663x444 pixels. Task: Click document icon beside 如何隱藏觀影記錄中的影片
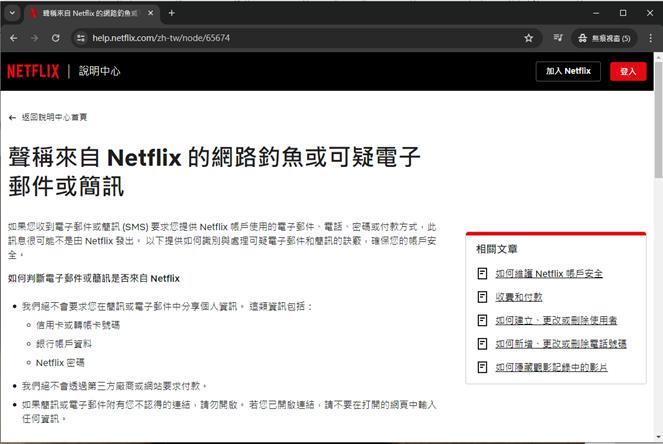482,367
